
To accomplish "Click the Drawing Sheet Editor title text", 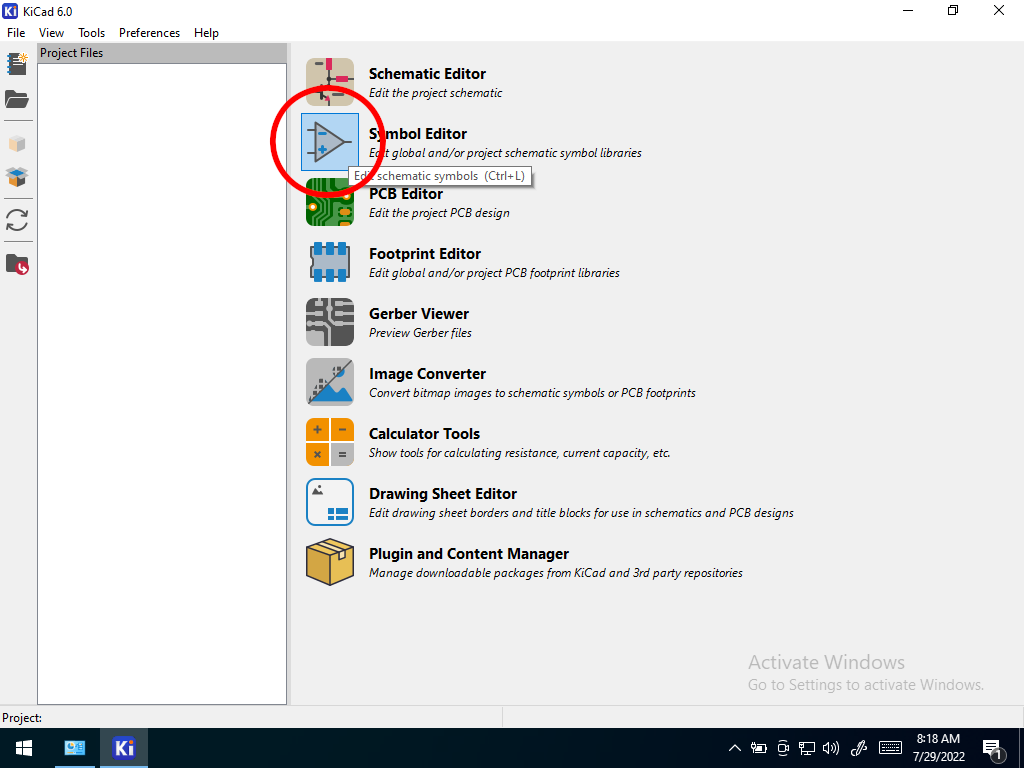I will coord(443,494).
